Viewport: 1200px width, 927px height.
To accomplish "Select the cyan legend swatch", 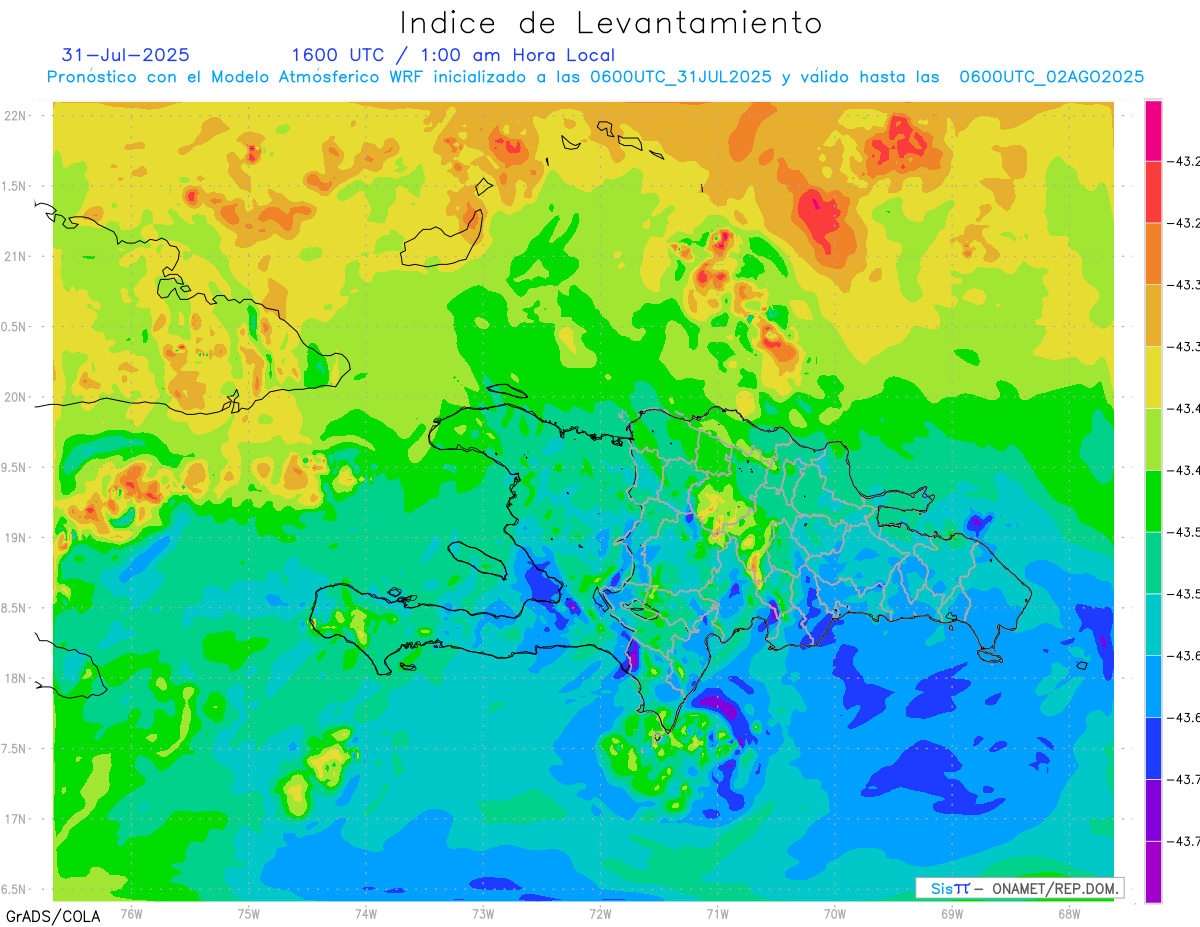I will coord(1153,624).
